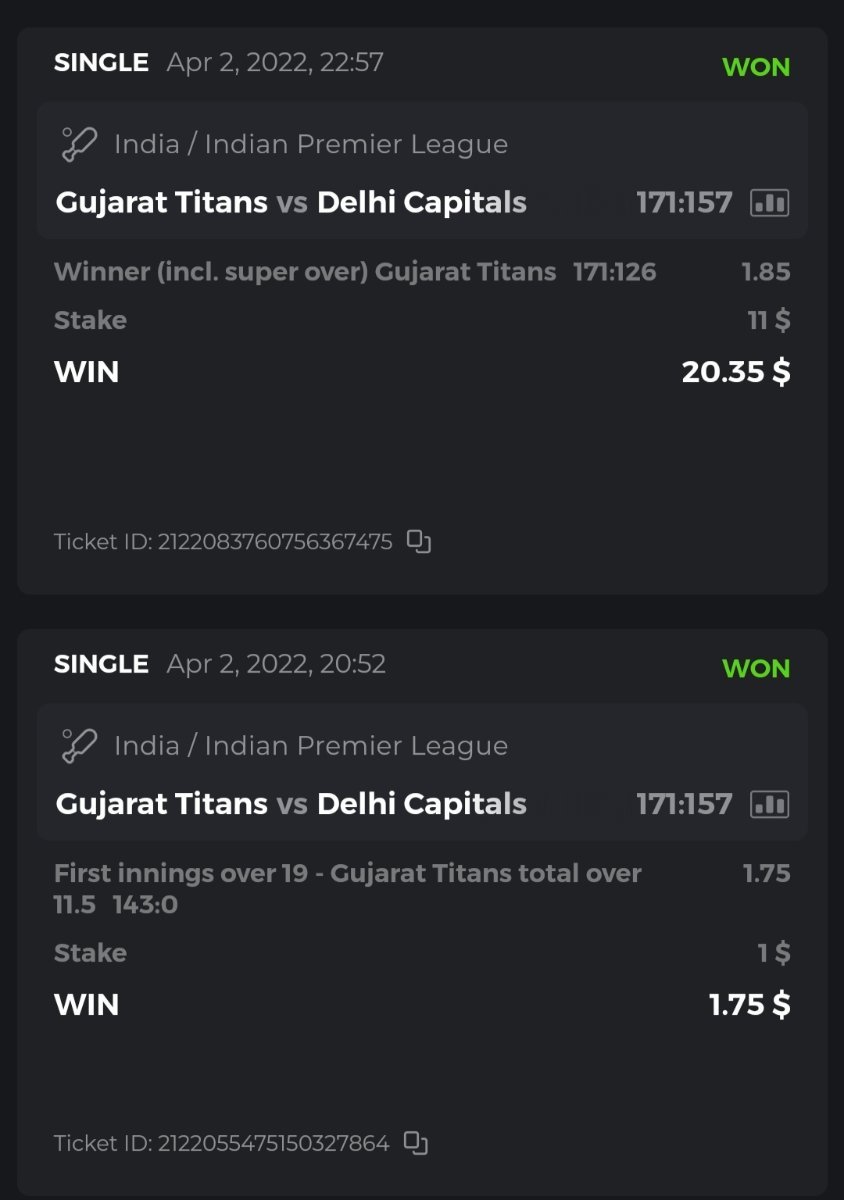Select the First innings over 19 bet line
The image size is (844, 1200).
click(x=347, y=873)
